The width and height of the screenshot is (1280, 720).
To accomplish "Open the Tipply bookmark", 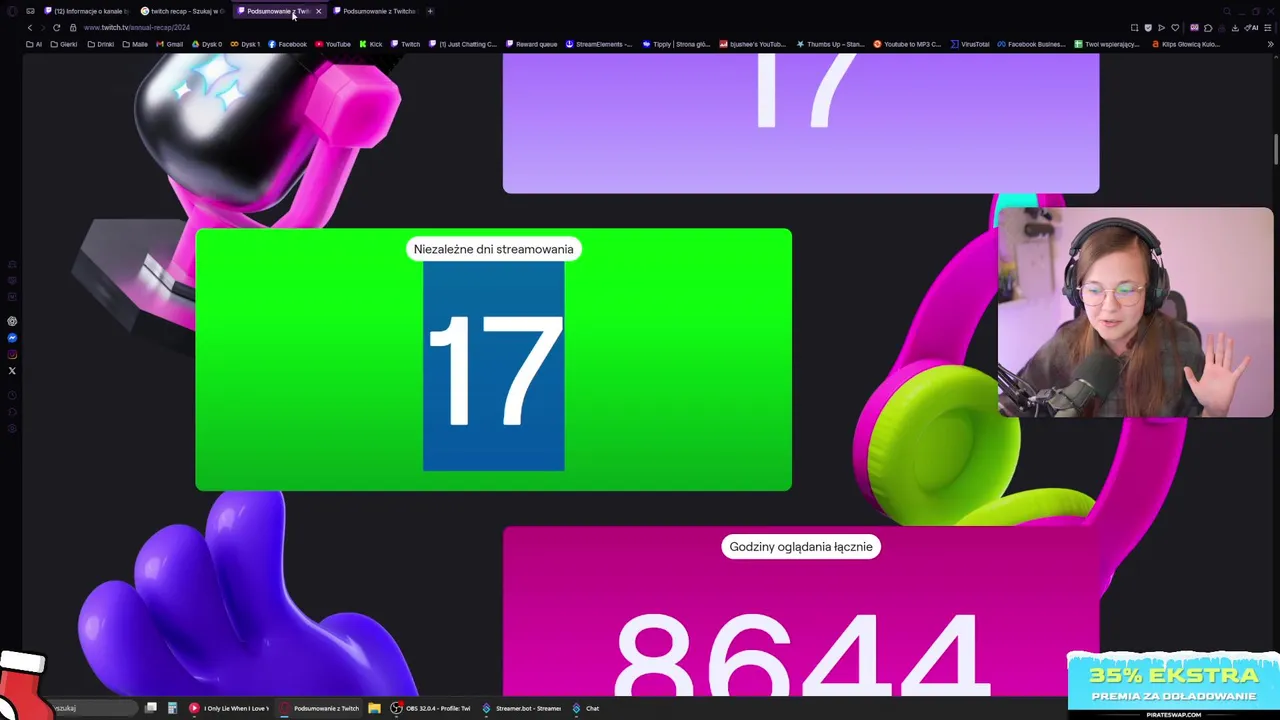I will 676,44.
